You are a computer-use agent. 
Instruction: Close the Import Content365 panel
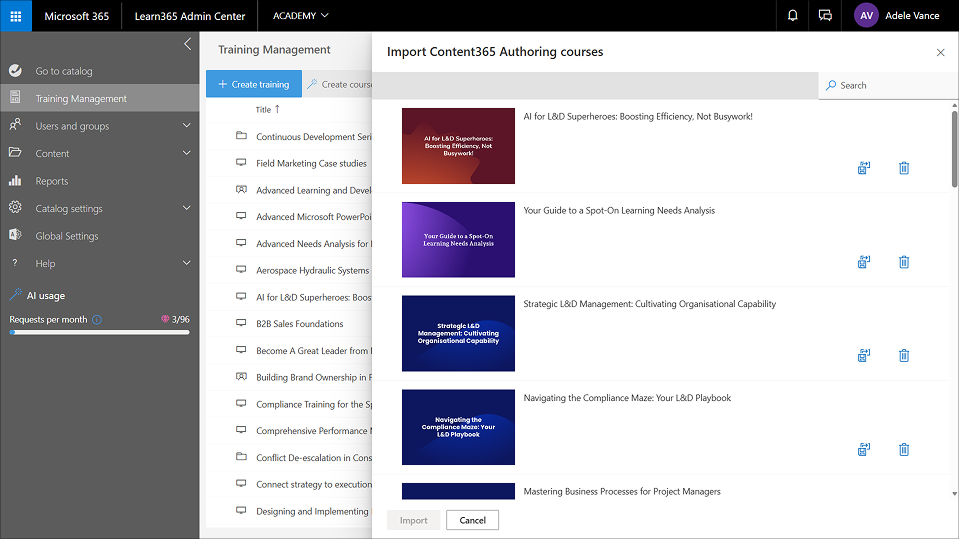(940, 53)
